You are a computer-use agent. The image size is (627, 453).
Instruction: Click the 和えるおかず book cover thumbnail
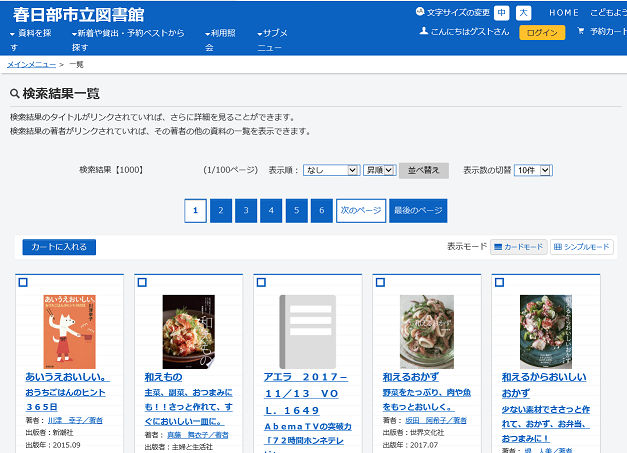[427, 332]
